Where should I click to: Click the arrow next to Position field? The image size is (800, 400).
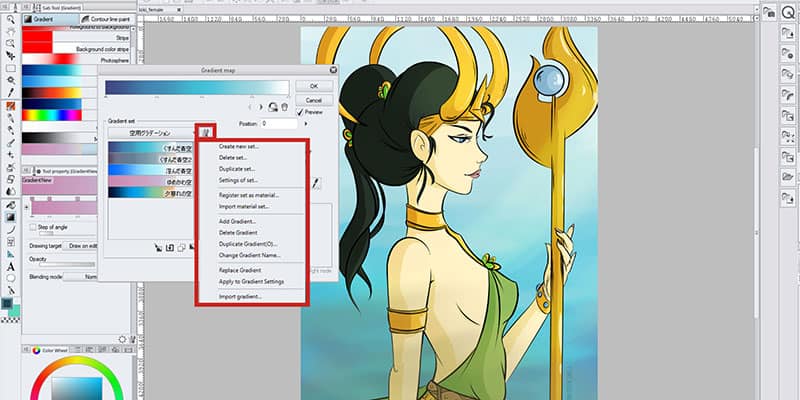[306, 123]
